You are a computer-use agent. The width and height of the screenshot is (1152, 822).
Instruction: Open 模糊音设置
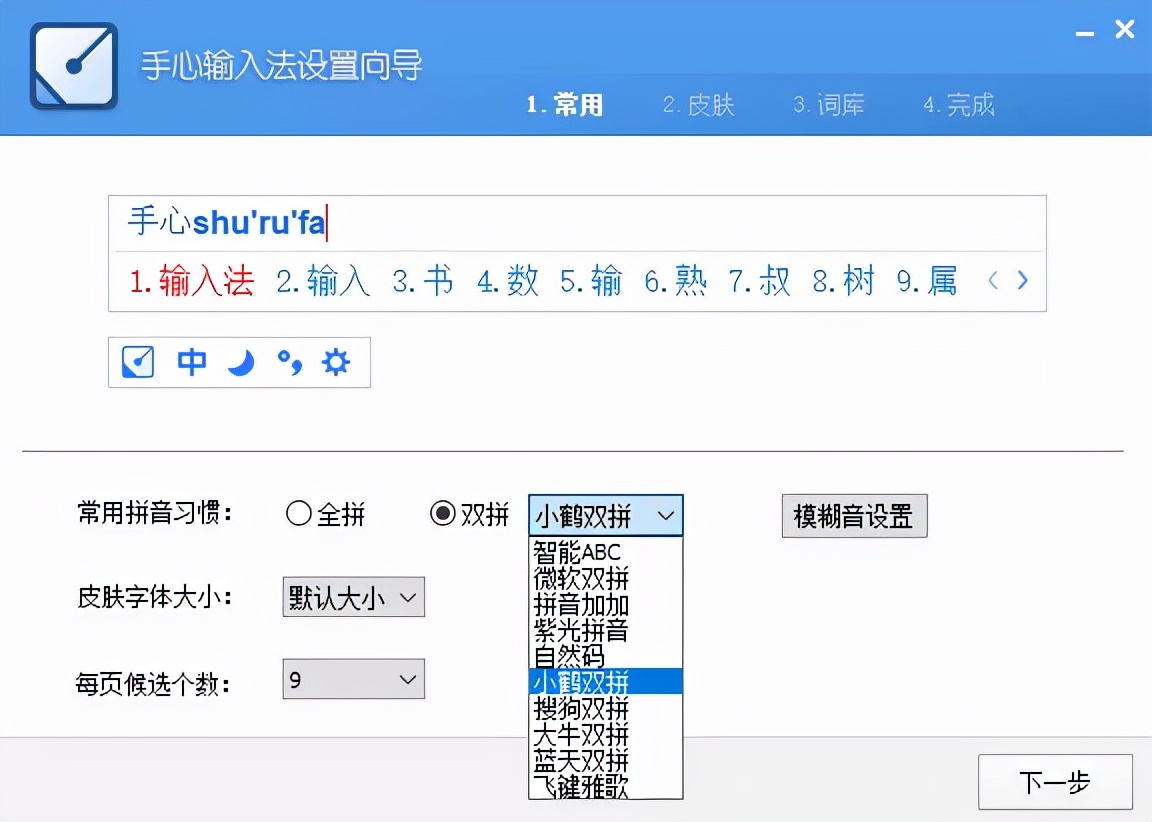(x=854, y=516)
